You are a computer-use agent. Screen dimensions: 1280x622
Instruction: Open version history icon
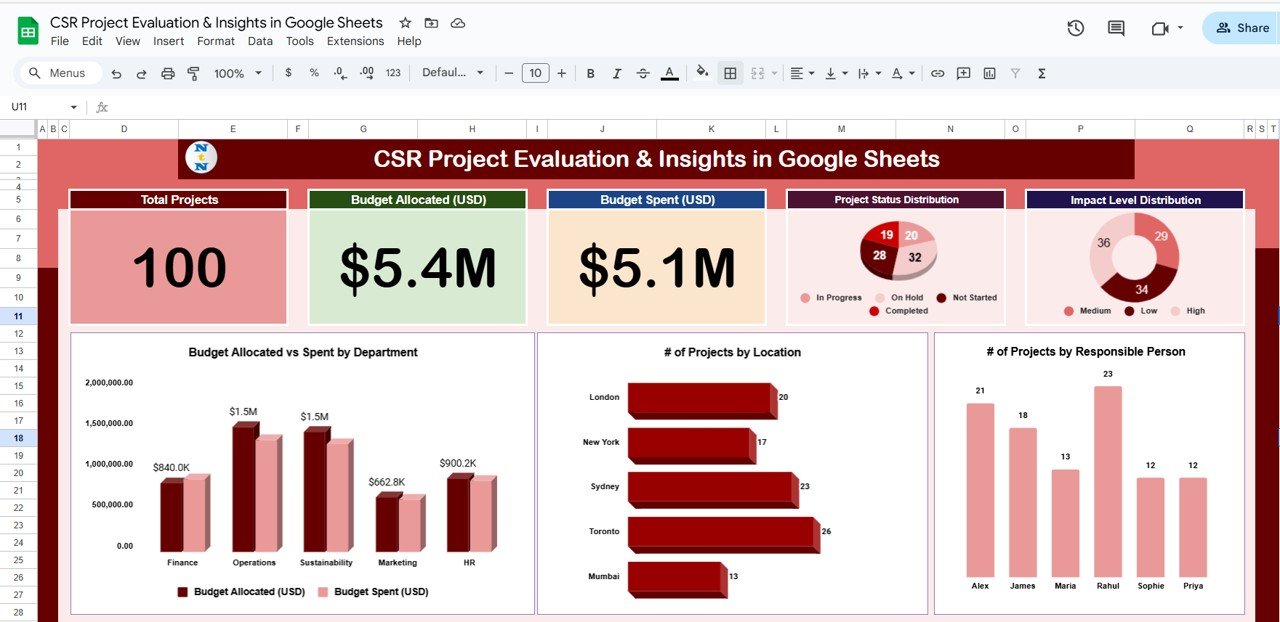point(1075,28)
